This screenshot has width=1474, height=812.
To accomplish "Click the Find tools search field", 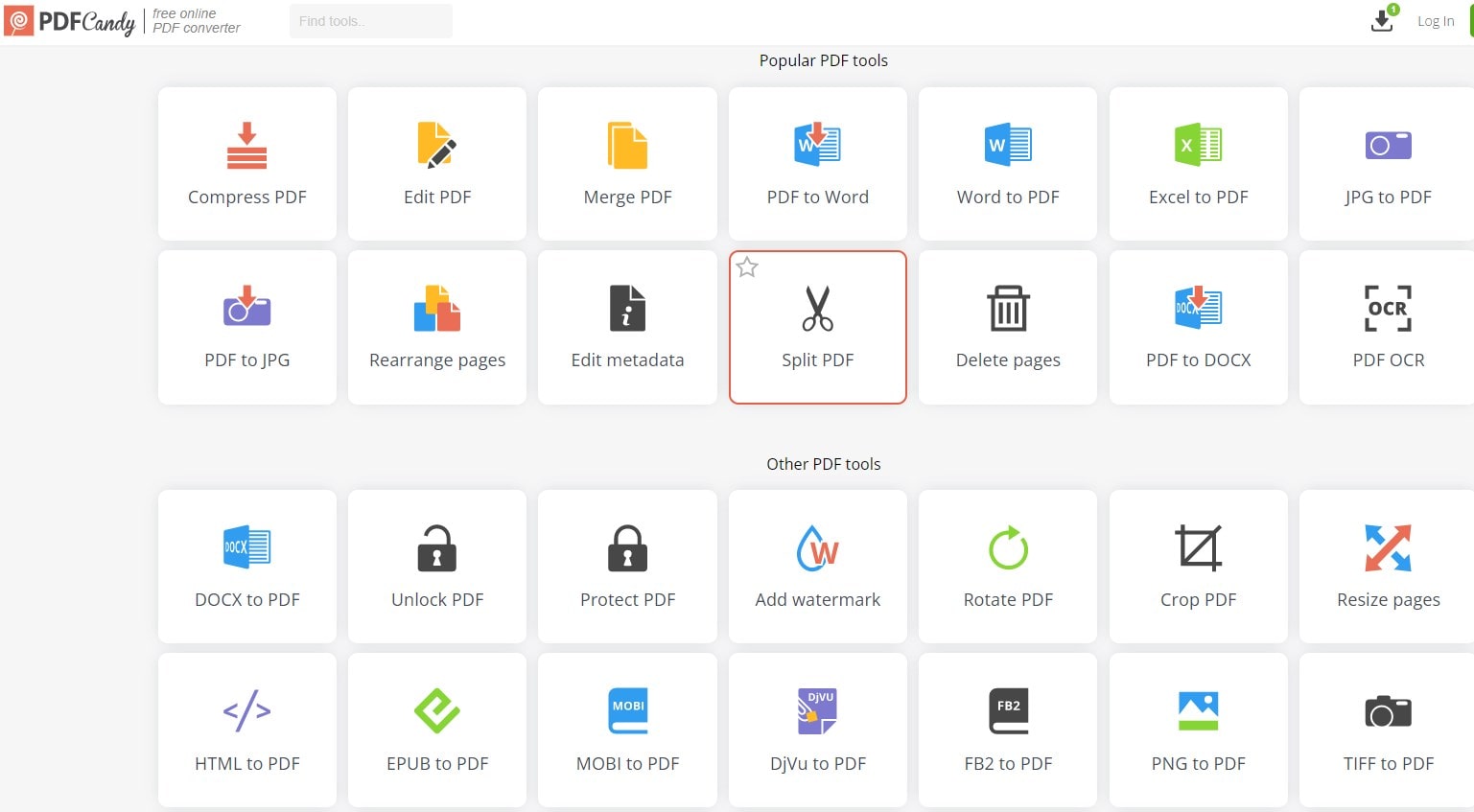I will coord(370,21).
